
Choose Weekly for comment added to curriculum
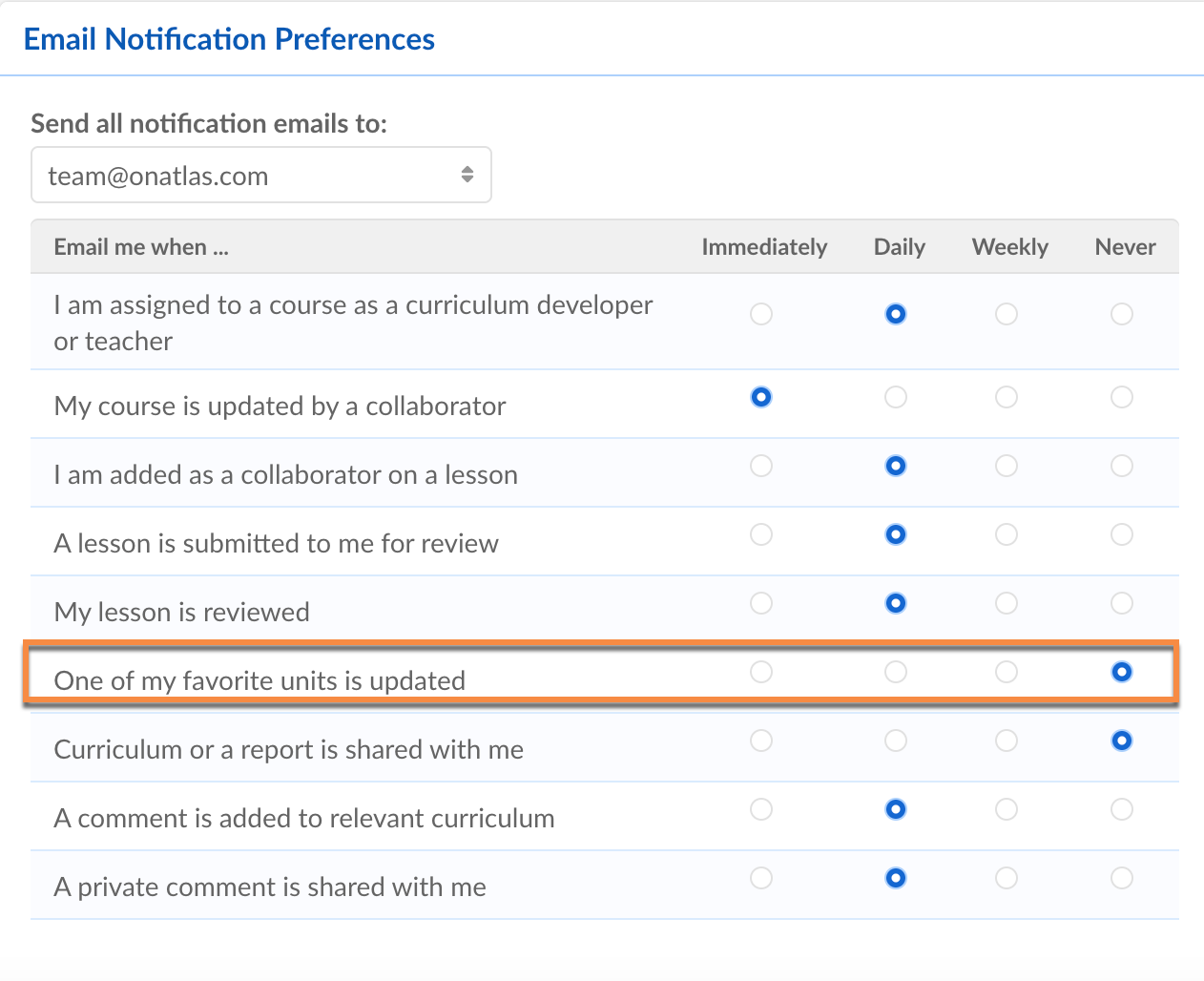[x=1007, y=809]
